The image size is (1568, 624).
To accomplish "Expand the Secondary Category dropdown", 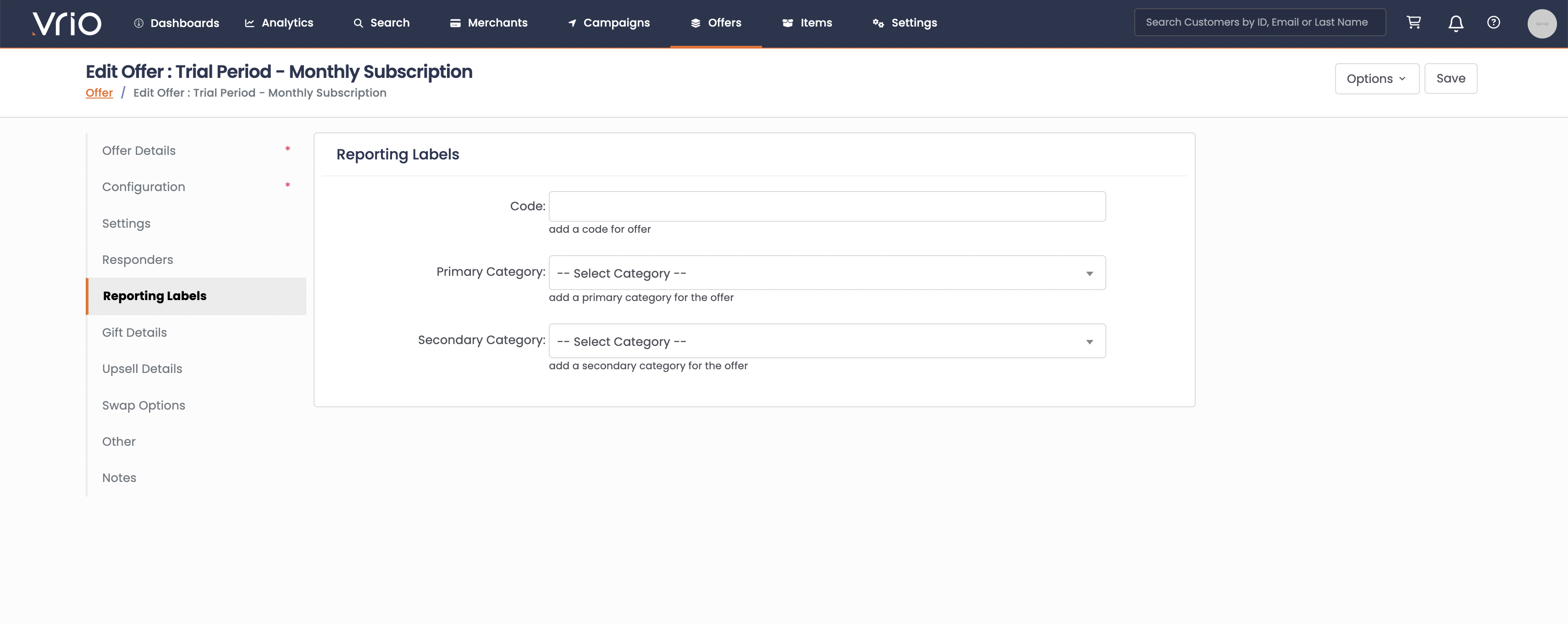I will [827, 341].
